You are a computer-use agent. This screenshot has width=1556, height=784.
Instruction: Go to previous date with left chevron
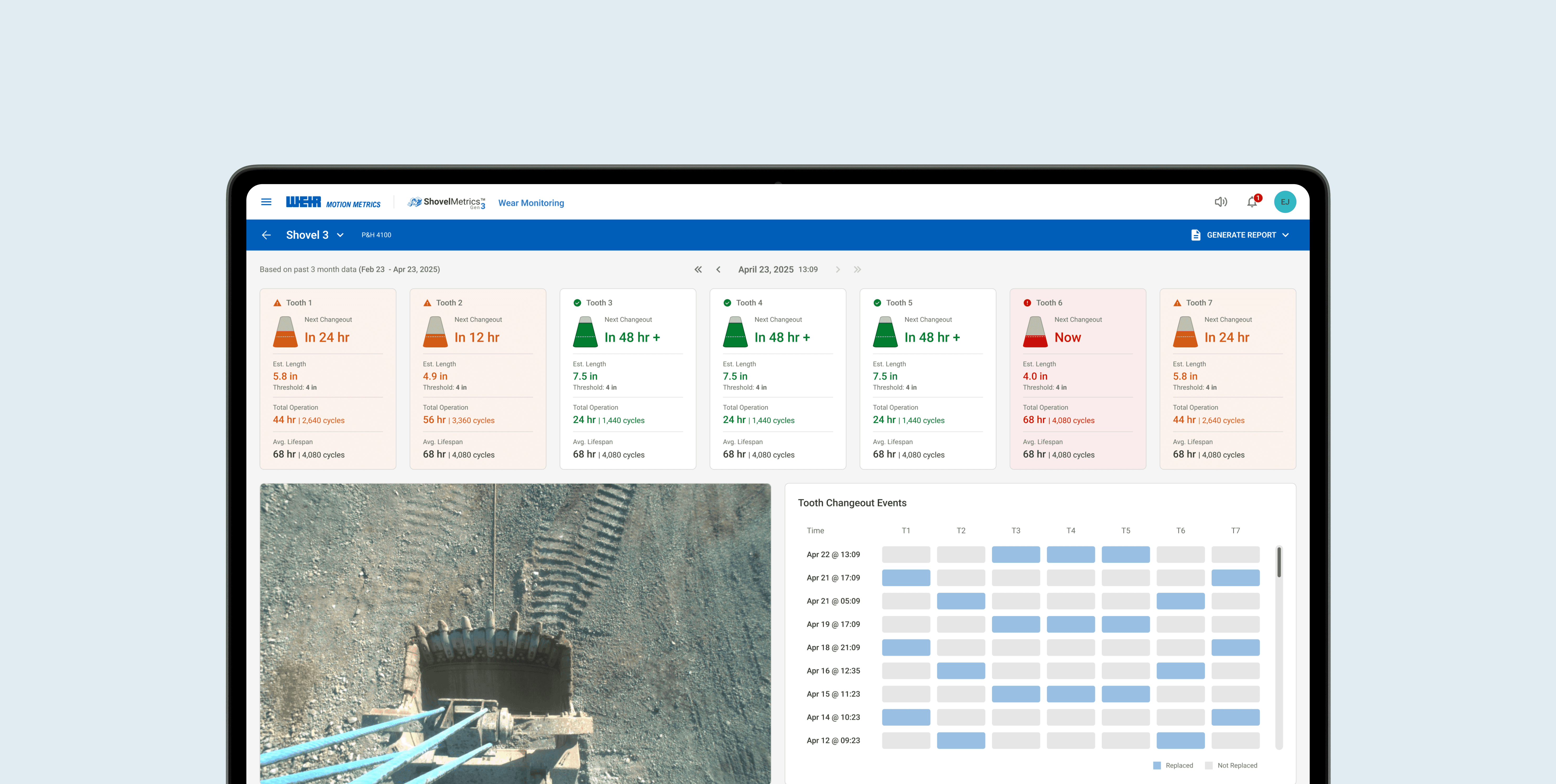pos(718,270)
